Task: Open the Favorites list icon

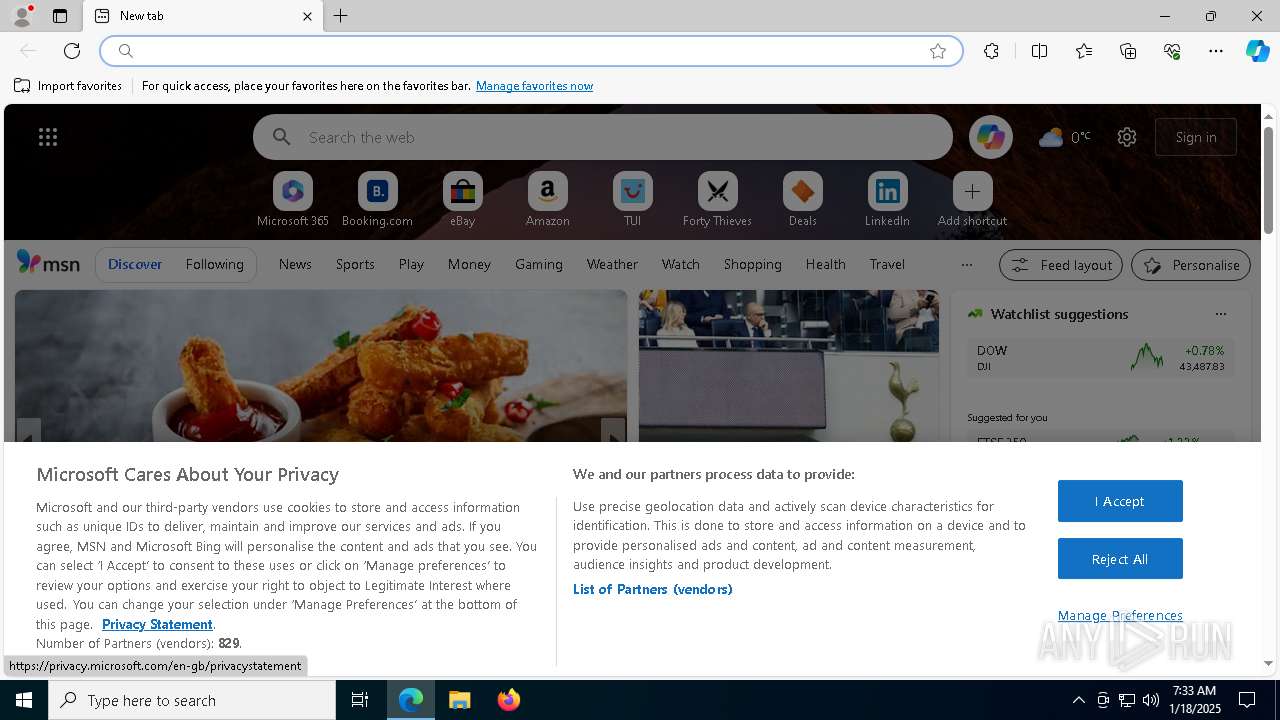Action: coord(1084,51)
